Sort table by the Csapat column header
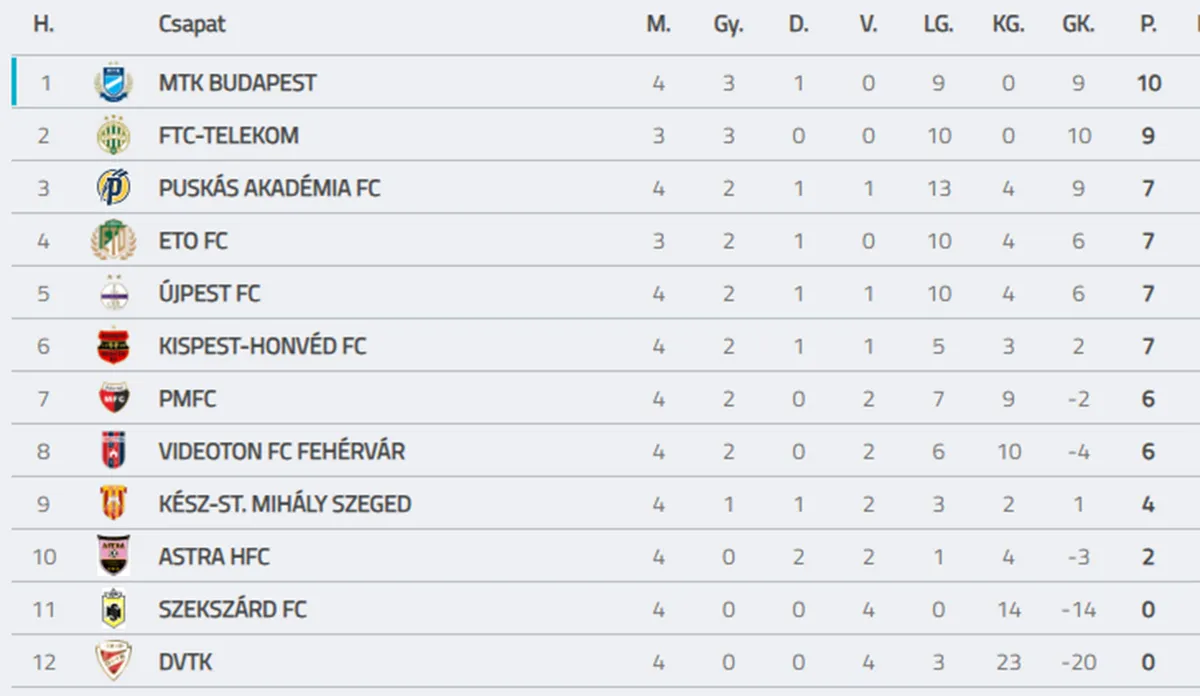This screenshot has height=696, width=1200. pyautogui.click(x=192, y=25)
